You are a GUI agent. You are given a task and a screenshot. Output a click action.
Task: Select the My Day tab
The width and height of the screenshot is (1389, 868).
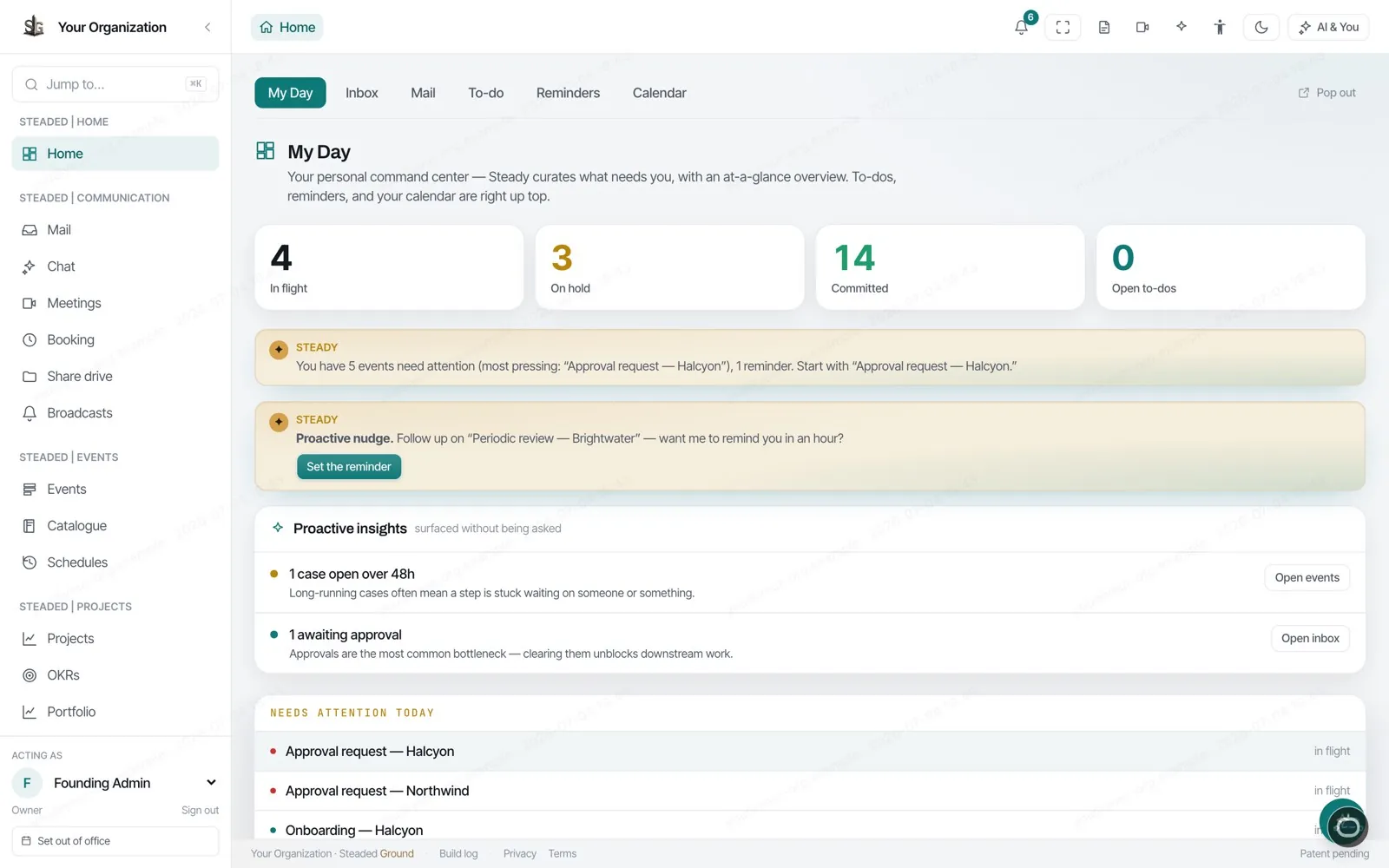[x=290, y=93]
